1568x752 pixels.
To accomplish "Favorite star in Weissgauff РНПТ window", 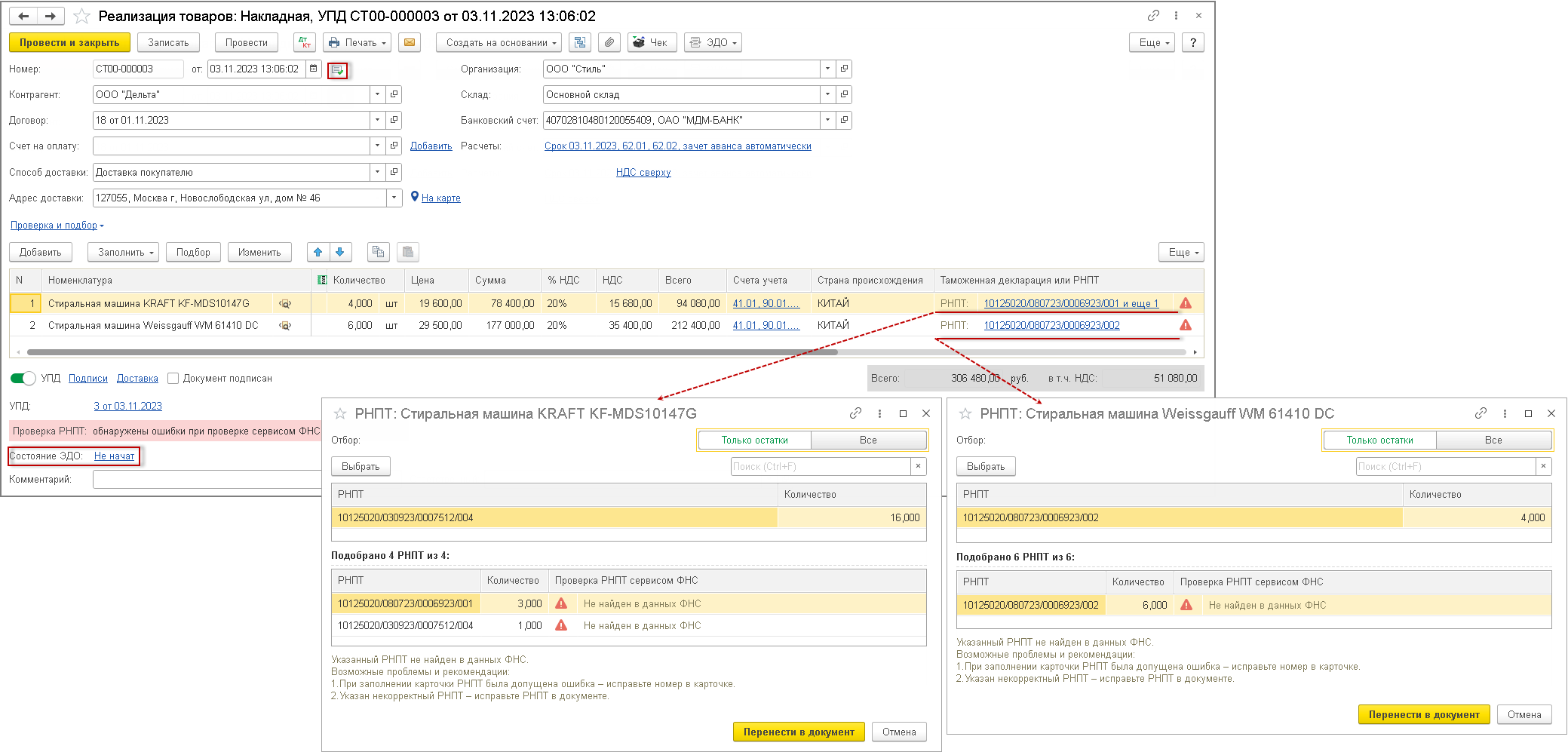I will pos(965,413).
